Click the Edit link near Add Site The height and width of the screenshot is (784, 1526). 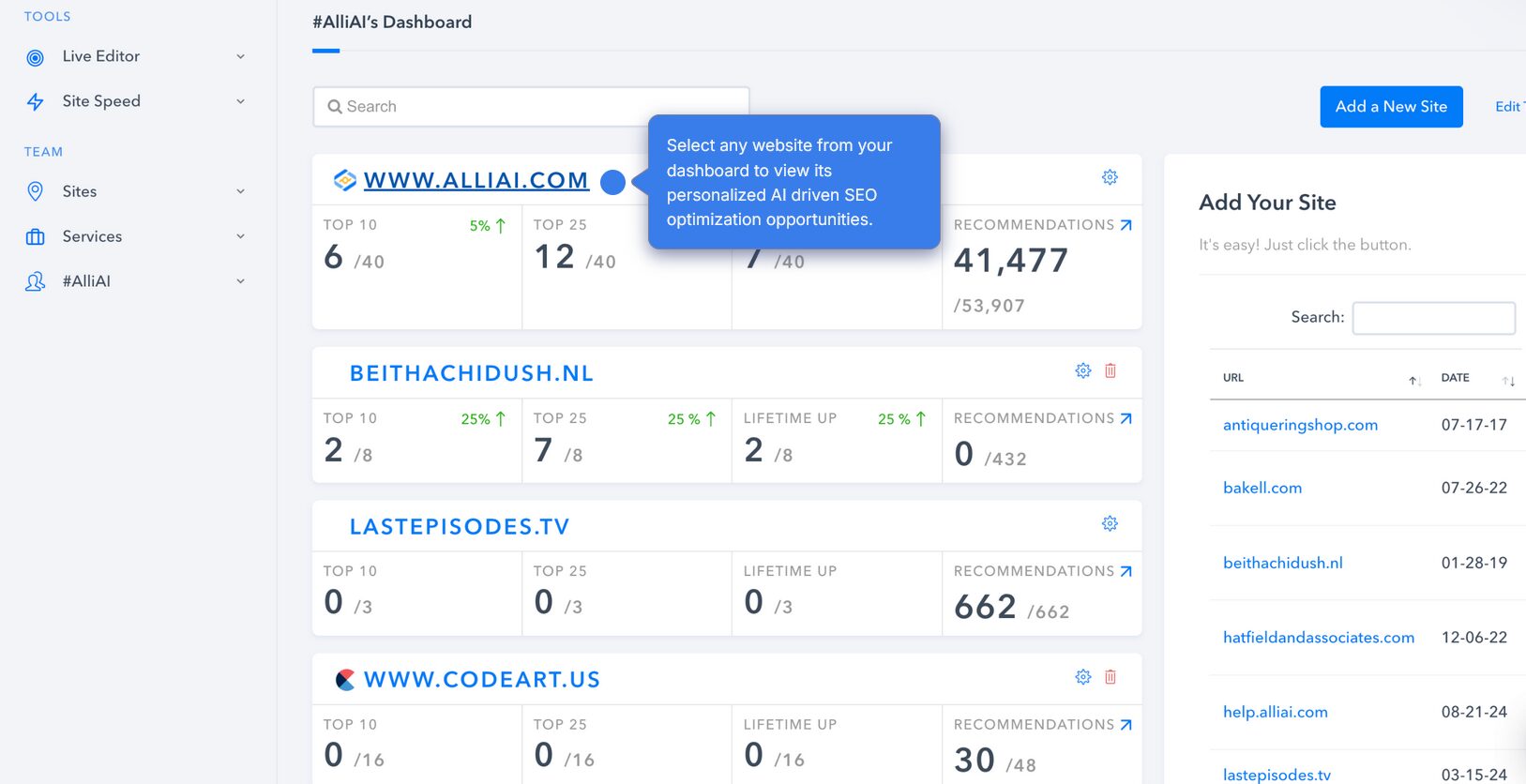1509,107
